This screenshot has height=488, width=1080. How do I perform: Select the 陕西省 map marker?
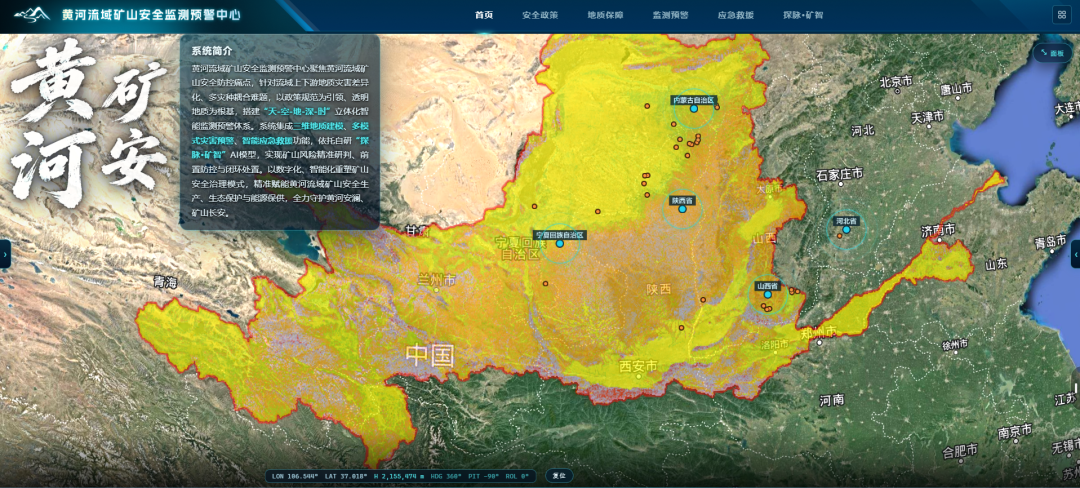[682, 209]
